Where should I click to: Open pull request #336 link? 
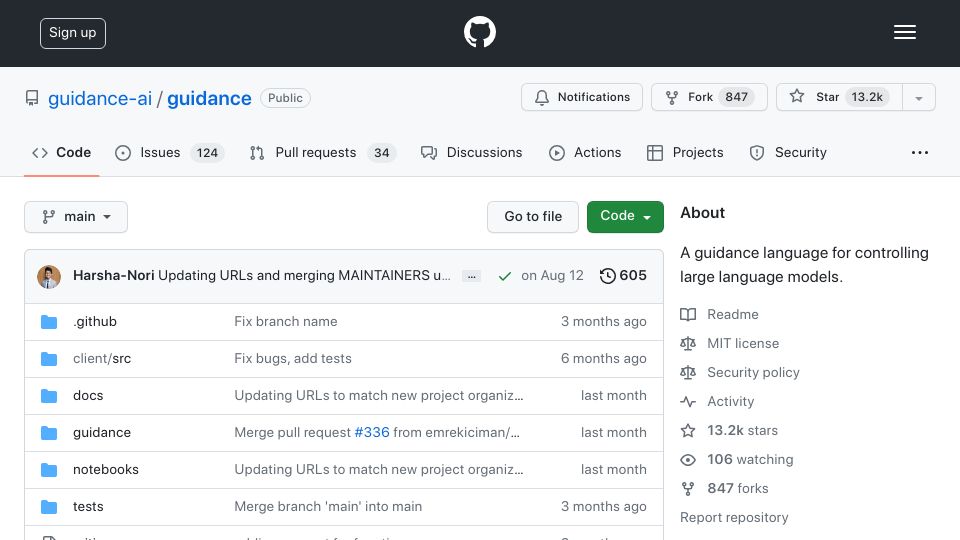372,432
